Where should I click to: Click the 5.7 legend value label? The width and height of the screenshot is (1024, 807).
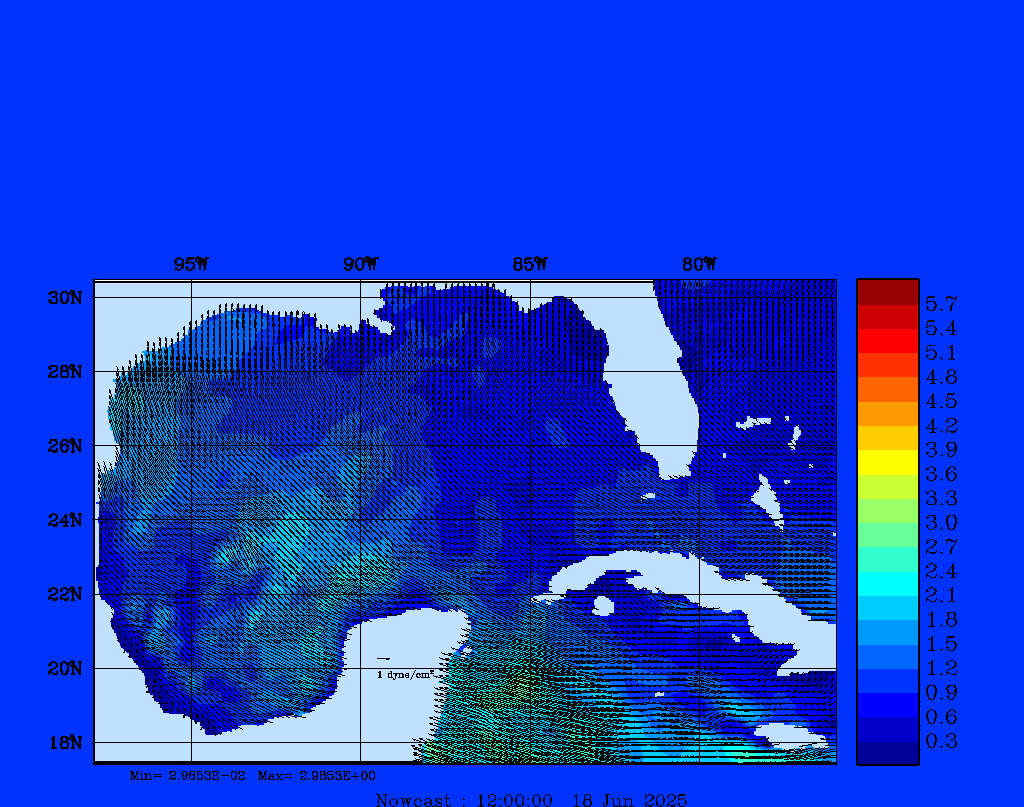pos(941,303)
